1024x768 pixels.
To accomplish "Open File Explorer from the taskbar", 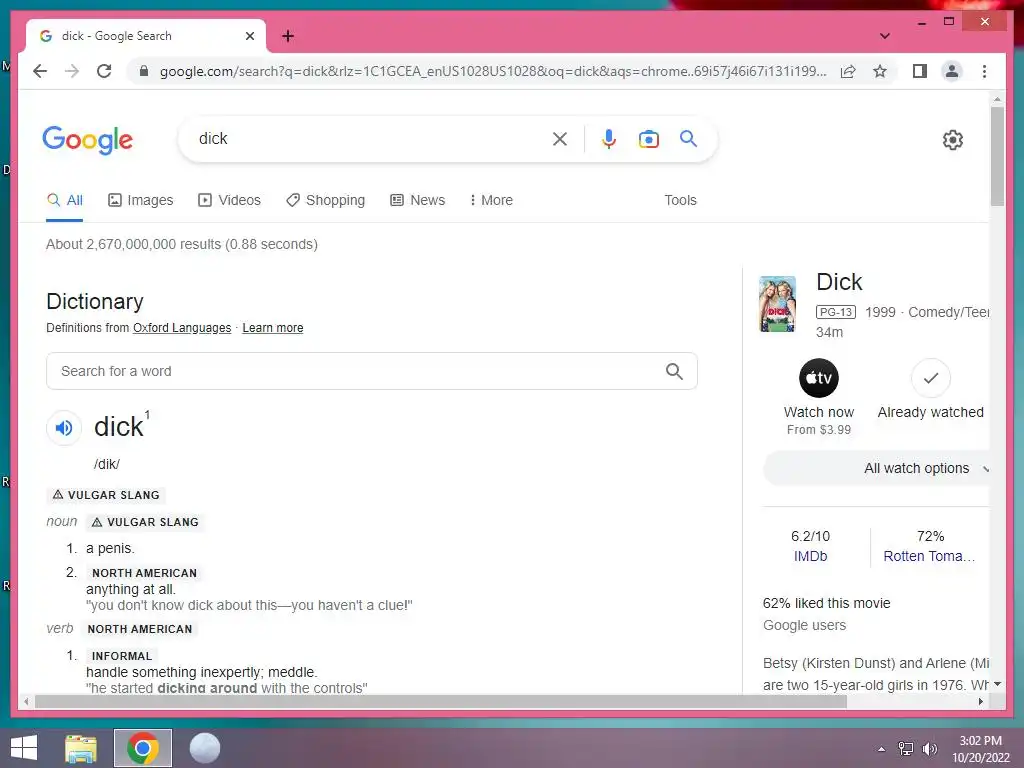I will [x=81, y=748].
